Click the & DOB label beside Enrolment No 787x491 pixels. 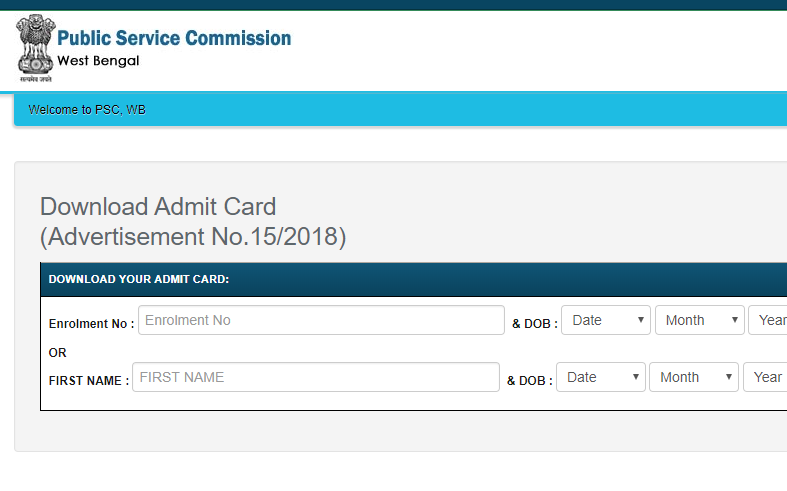534,324
